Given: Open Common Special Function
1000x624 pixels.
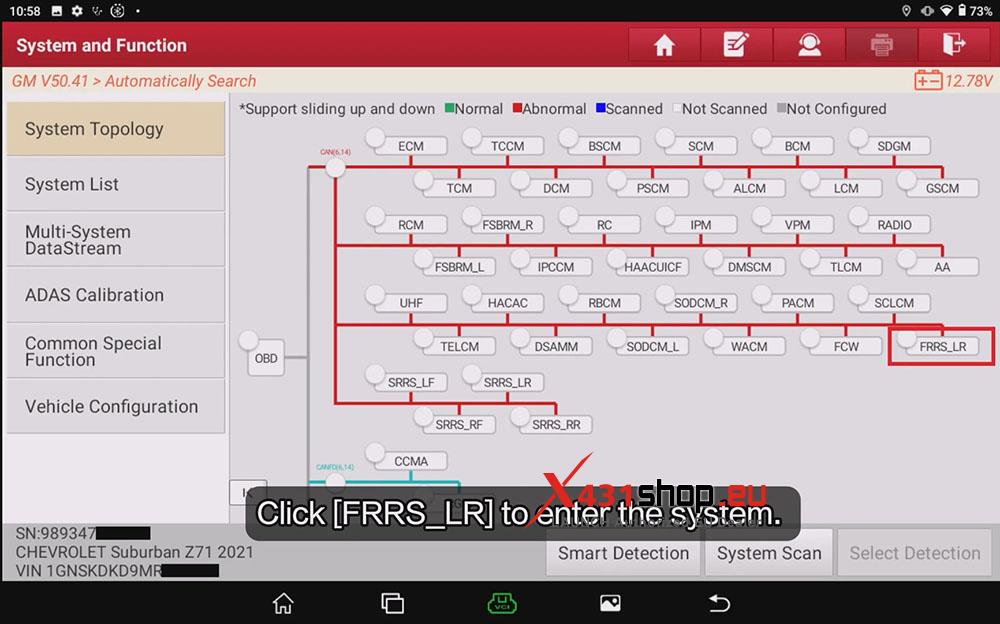Looking at the screenshot, I should 115,351.
